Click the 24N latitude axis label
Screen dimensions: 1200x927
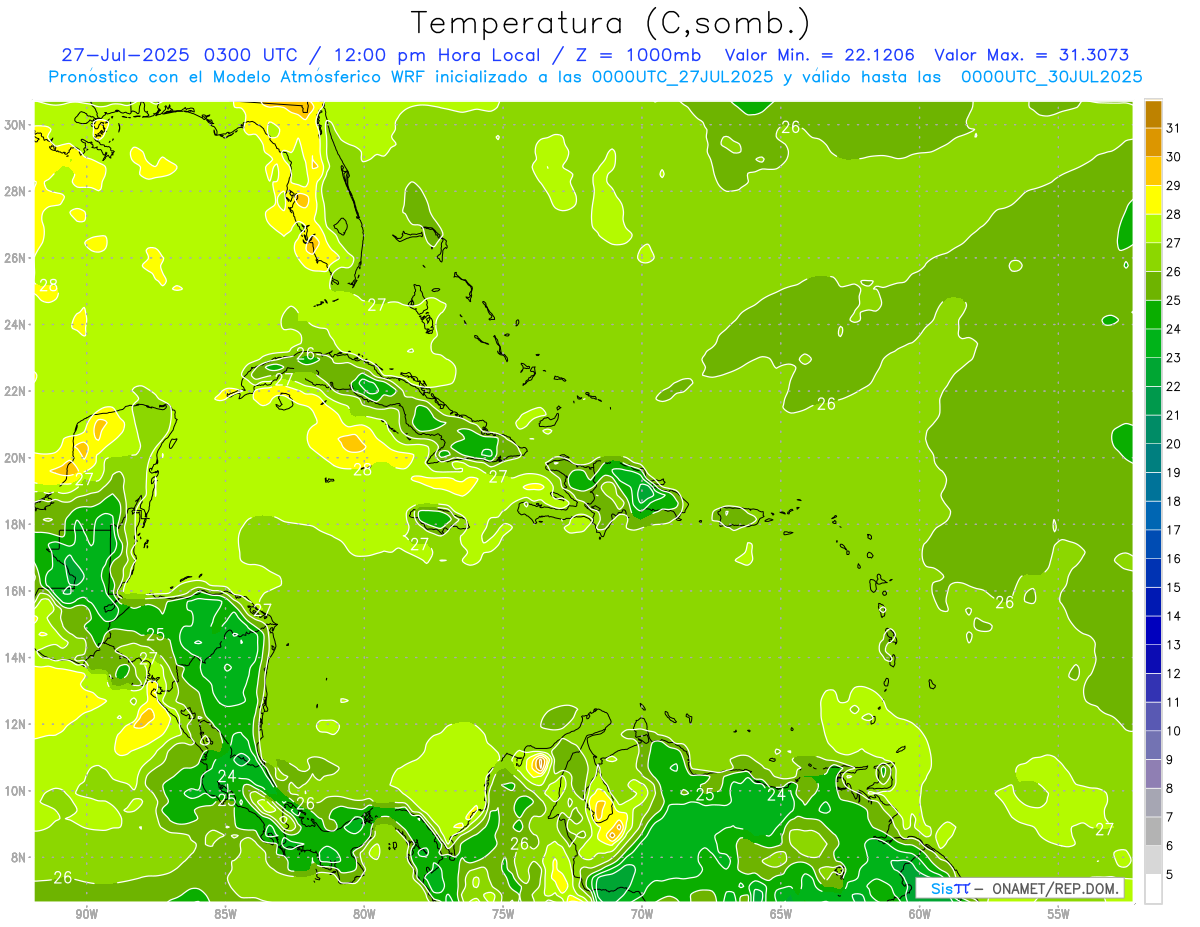pyautogui.click(x=14, y=325)
